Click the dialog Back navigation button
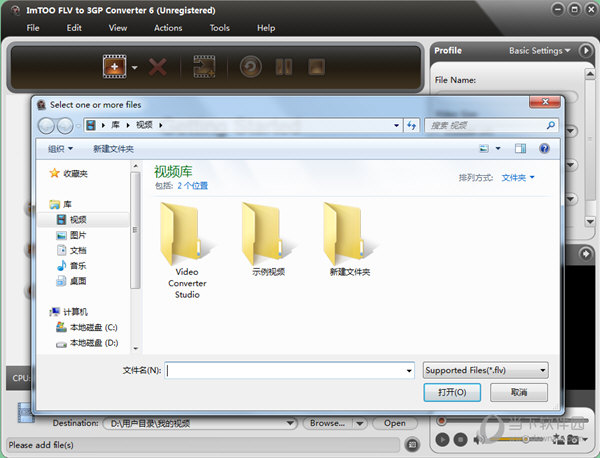Viewport: 600px width, 458px height. point(47,126)
